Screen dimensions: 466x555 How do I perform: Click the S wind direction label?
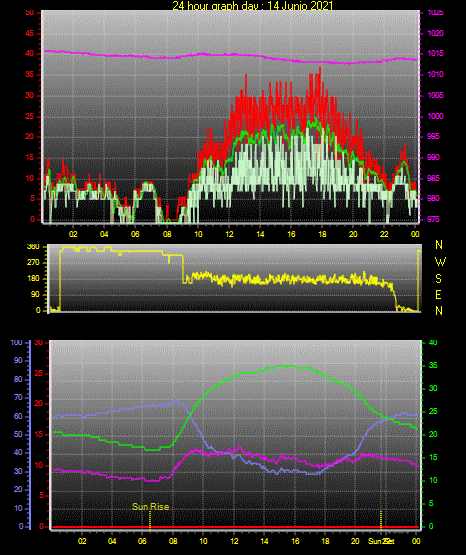(x=438, y=279)
